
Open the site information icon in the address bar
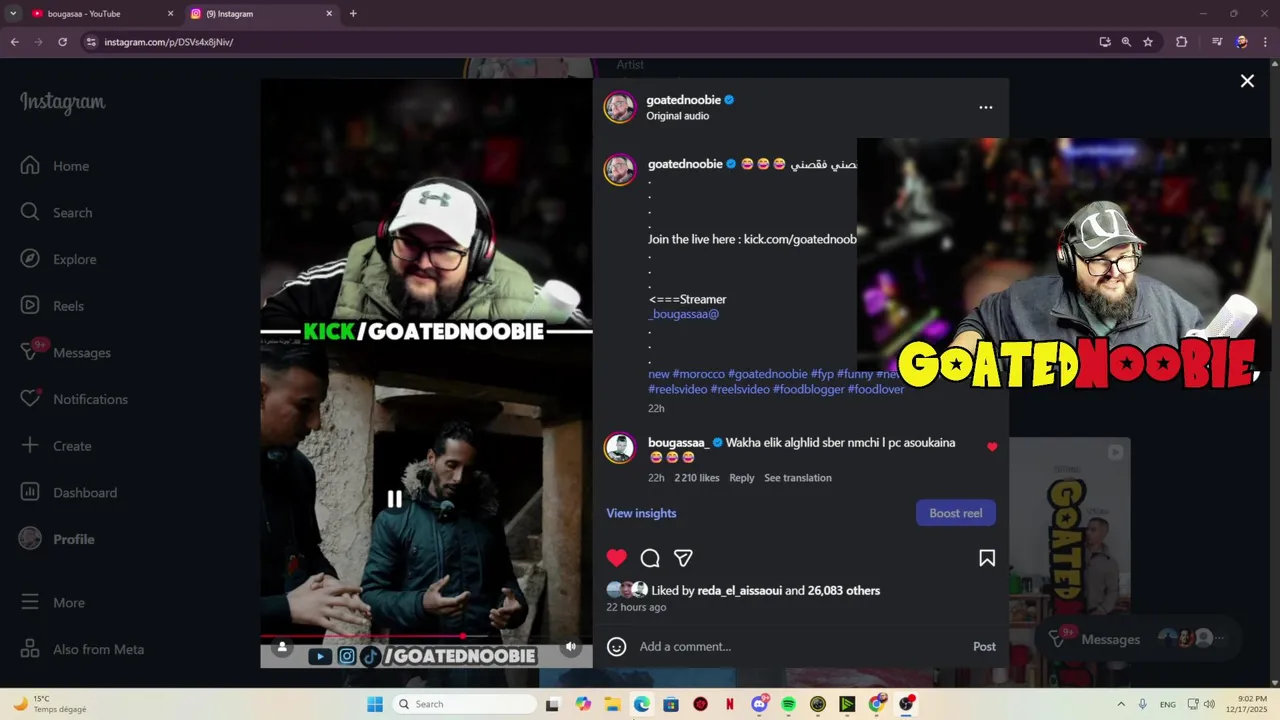pos(91,42)
